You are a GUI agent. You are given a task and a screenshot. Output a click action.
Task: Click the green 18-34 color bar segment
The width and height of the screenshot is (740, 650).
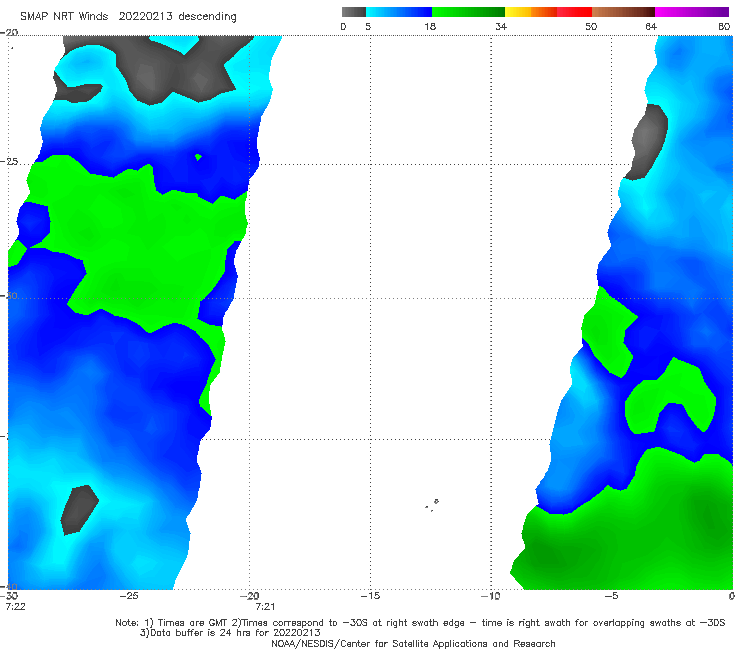[x=468, y=12]
